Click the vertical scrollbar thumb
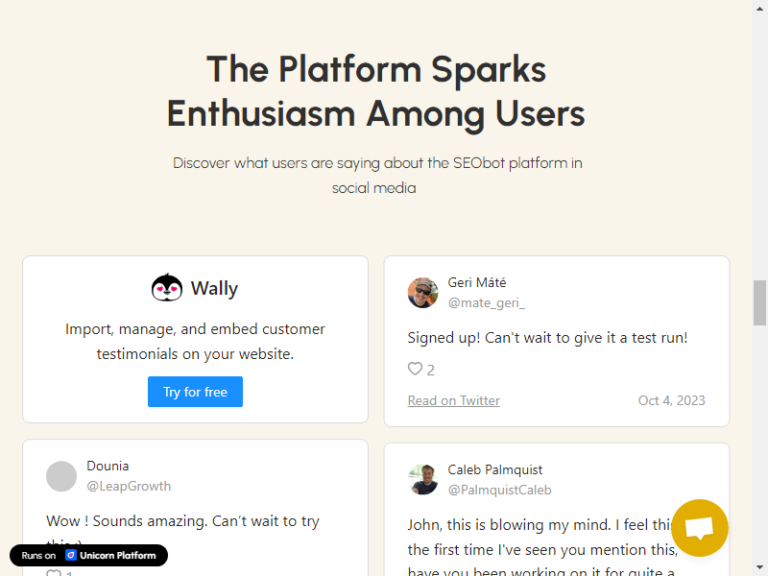 (760, 303)
